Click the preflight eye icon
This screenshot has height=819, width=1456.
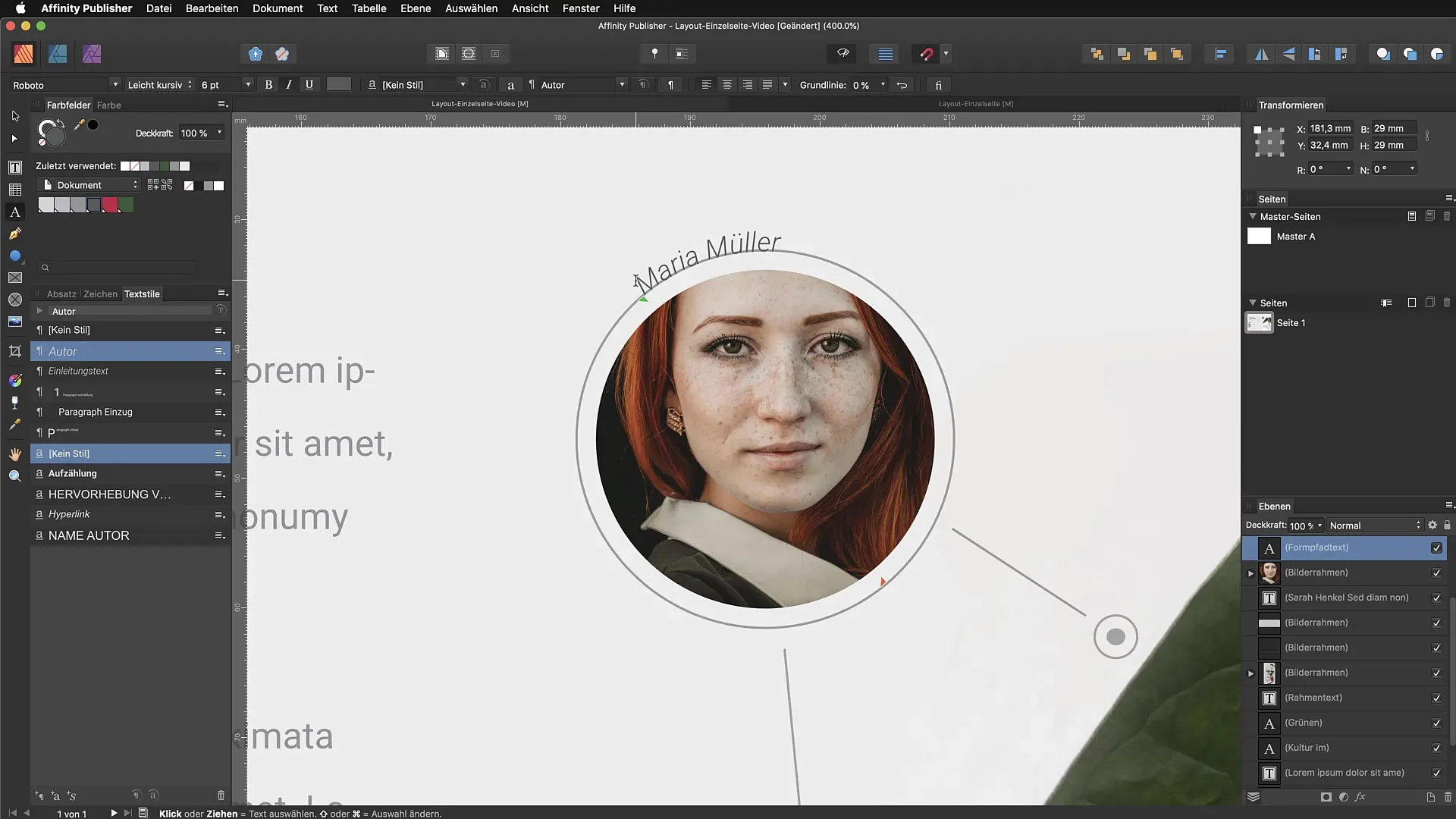[843, 54]
